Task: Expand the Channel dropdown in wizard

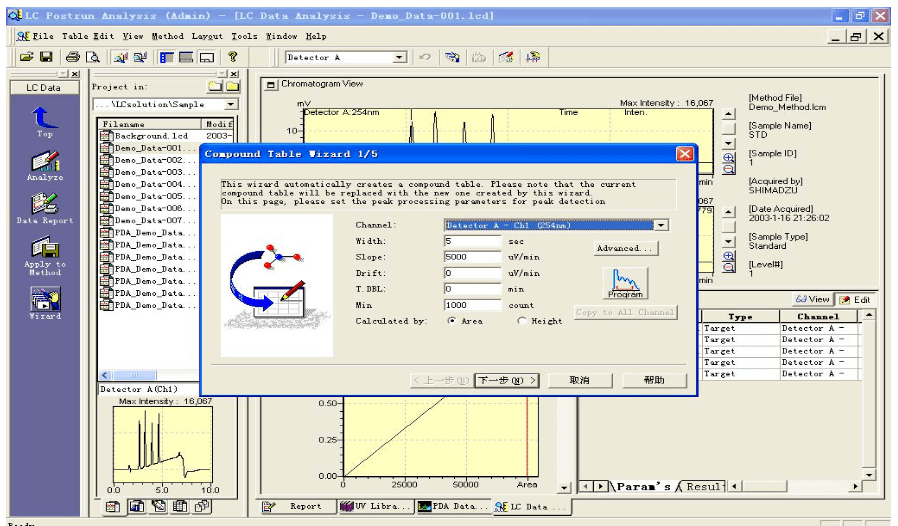Action: coord(660,225)
